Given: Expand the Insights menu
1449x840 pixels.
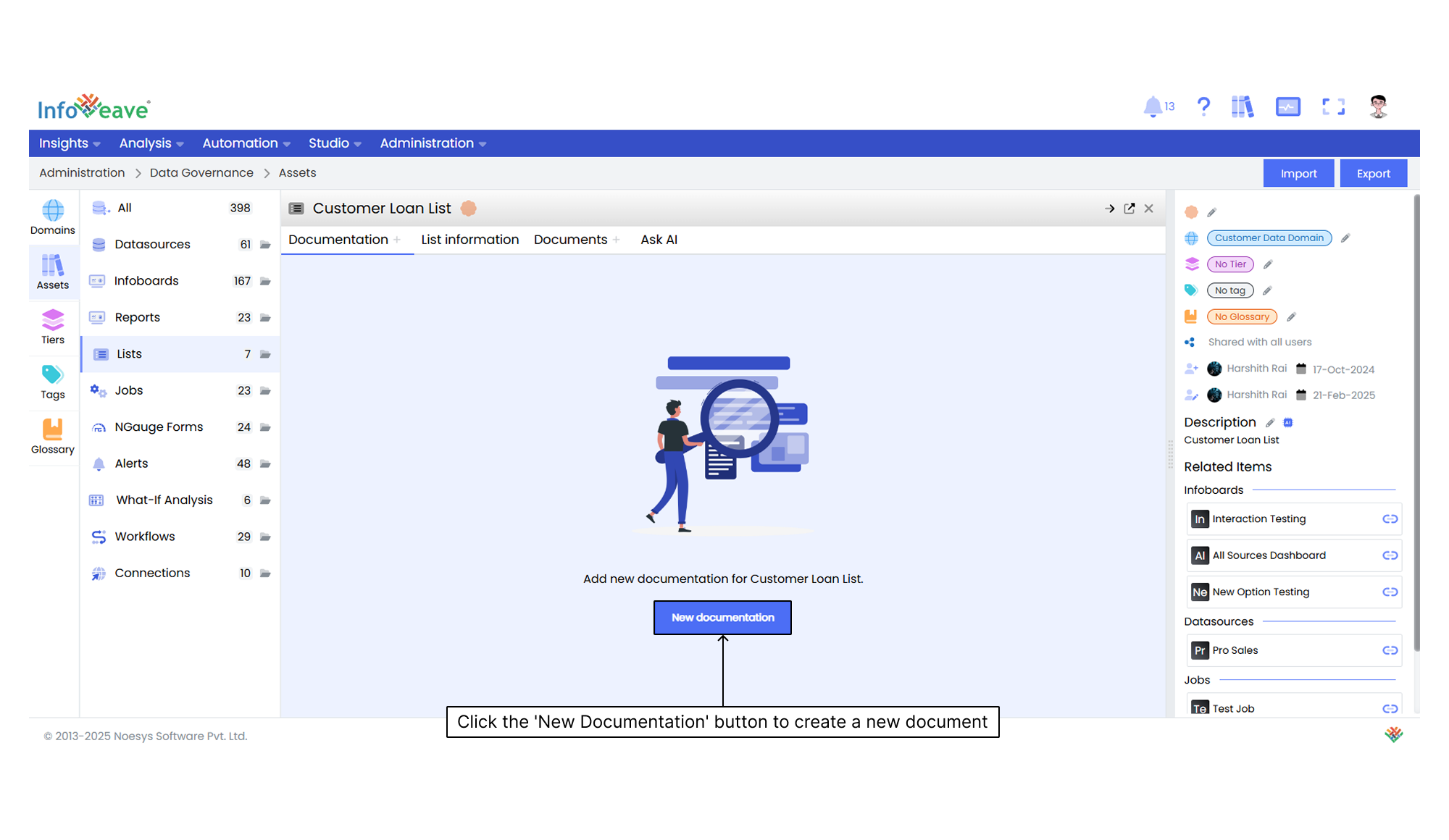Looking at the screenshot, I should (x=70, y=143).
